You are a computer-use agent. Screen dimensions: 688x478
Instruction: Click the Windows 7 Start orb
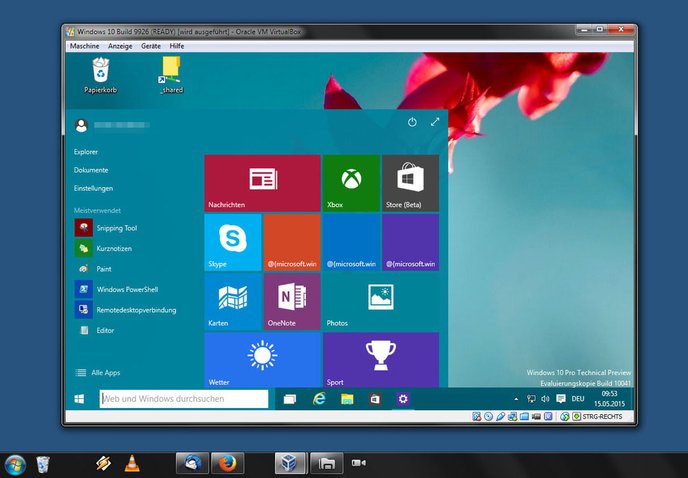point(15,465)
